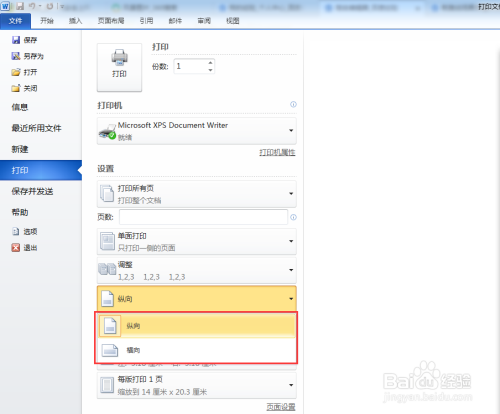Open the 调整 collate dropdown
The image size is (500, 414).
[197, 270]
